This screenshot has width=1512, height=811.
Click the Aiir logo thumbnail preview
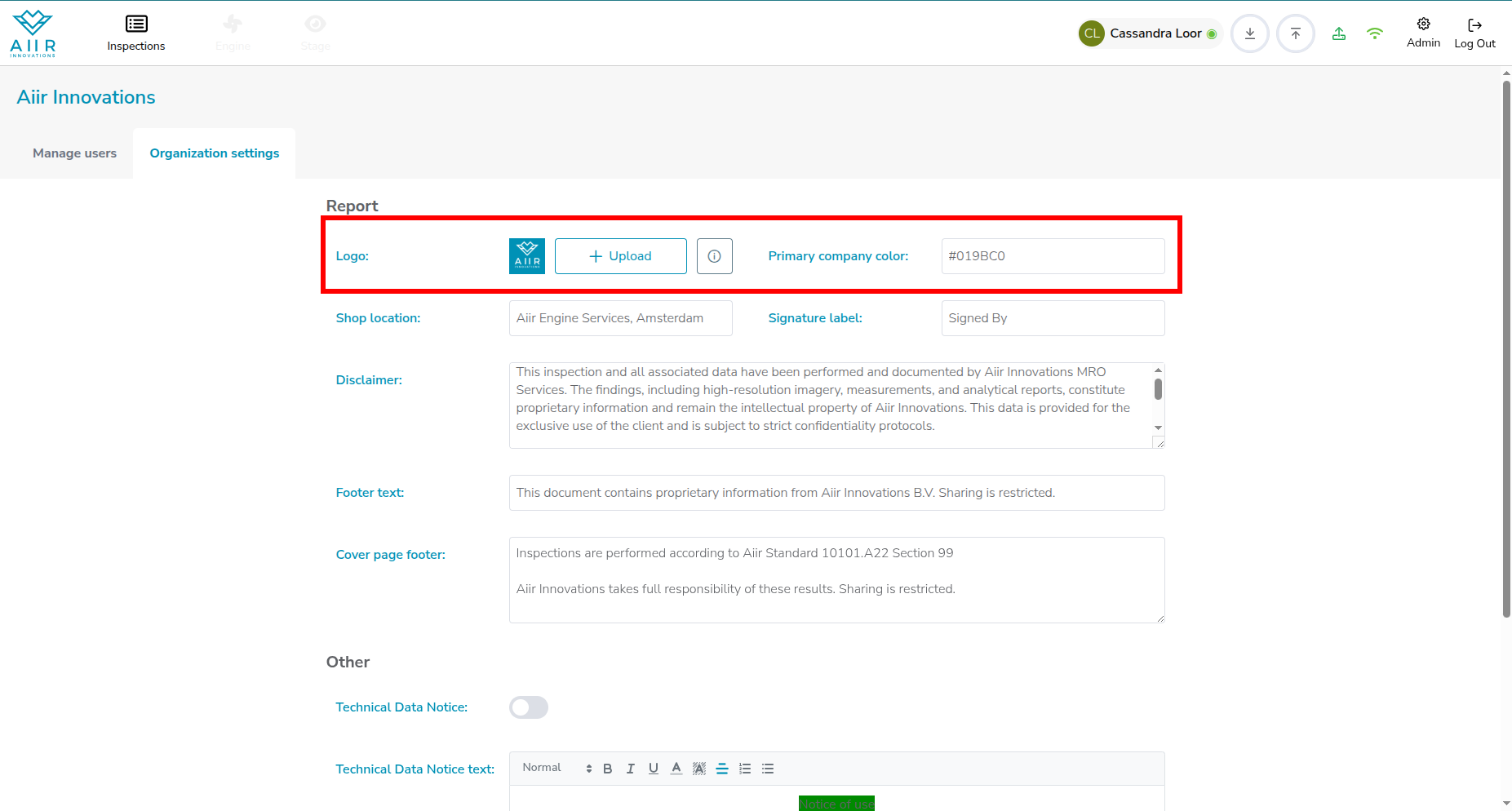tap(527, 256)
